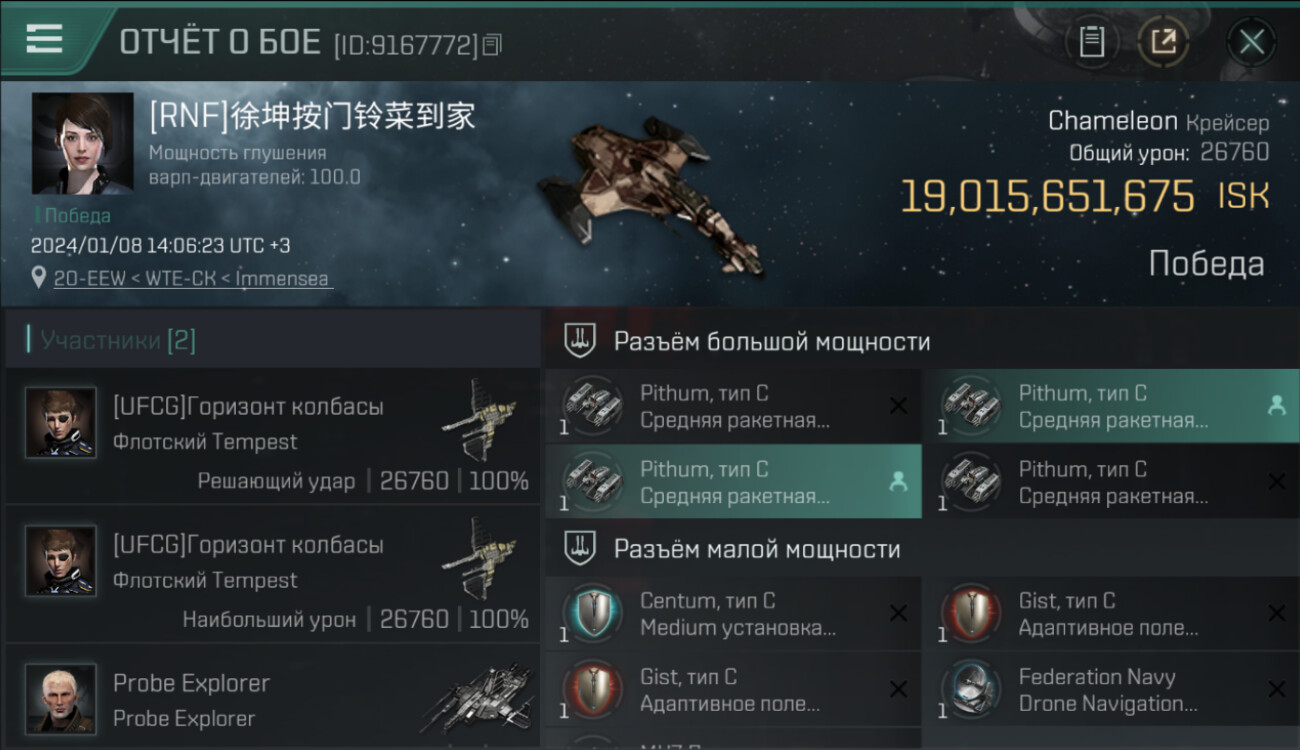Open pilot portrait of RNF player

click(82, 143)
